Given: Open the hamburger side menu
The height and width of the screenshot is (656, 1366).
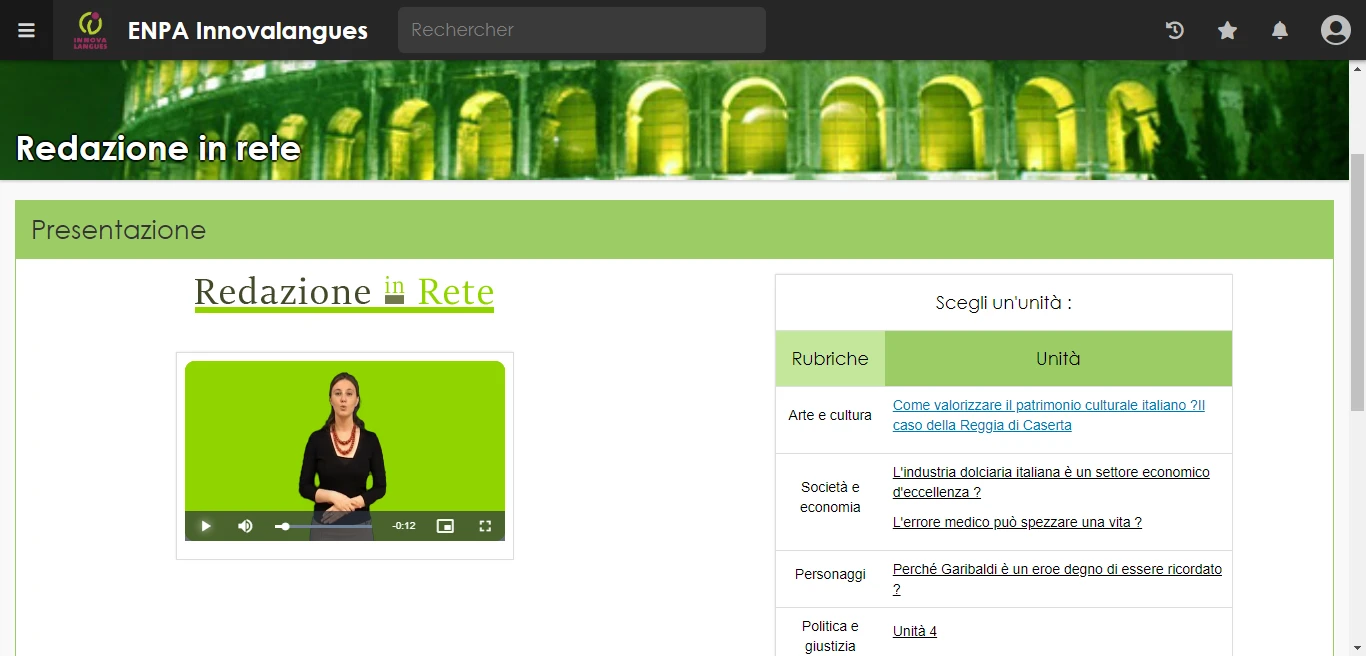Looking at the screenshot, I should tap(26, 30).
